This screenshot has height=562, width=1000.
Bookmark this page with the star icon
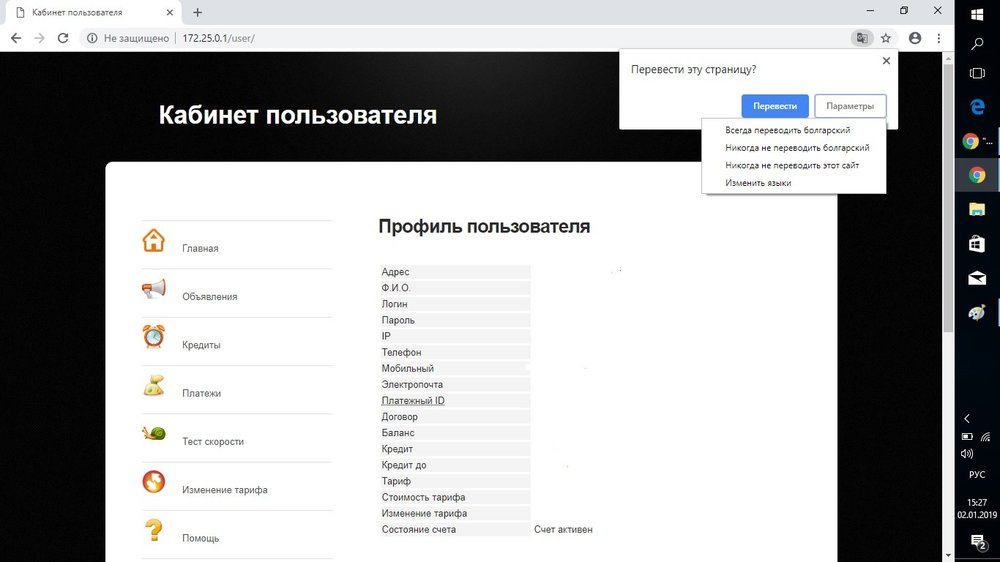(886, 38)
